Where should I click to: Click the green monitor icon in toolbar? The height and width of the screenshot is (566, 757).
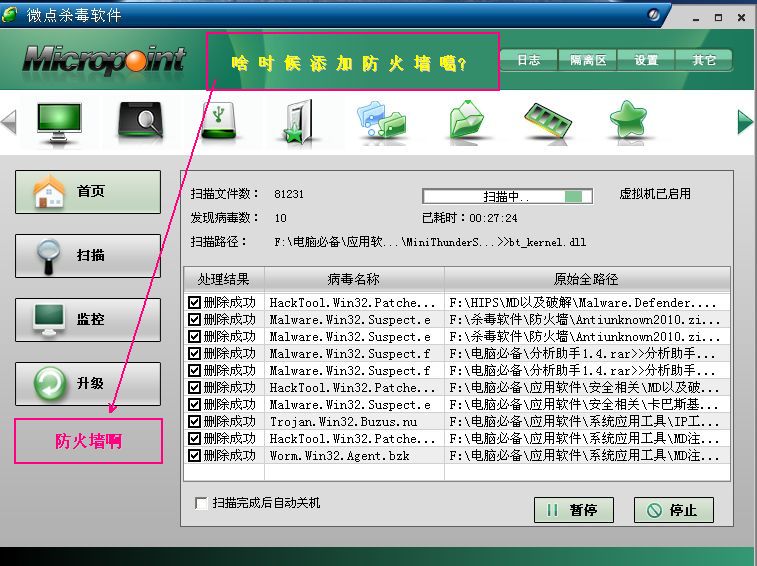[58, 121]
